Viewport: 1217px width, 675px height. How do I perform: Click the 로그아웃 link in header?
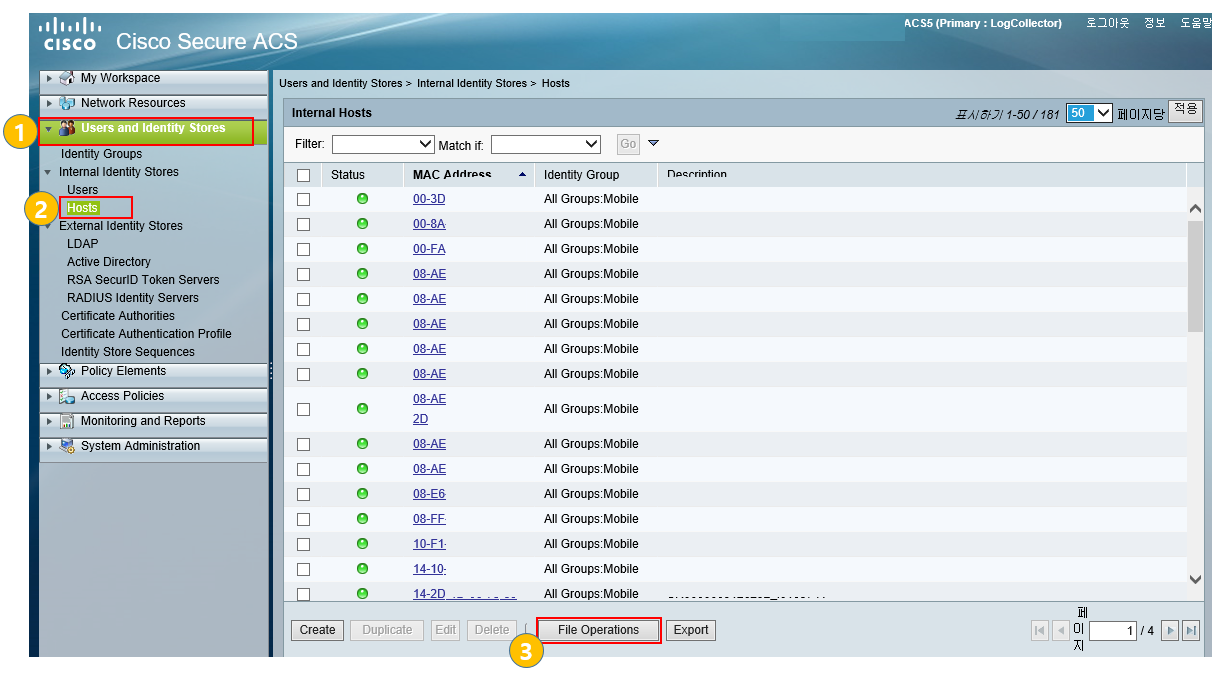click(x=1107, y=23)
